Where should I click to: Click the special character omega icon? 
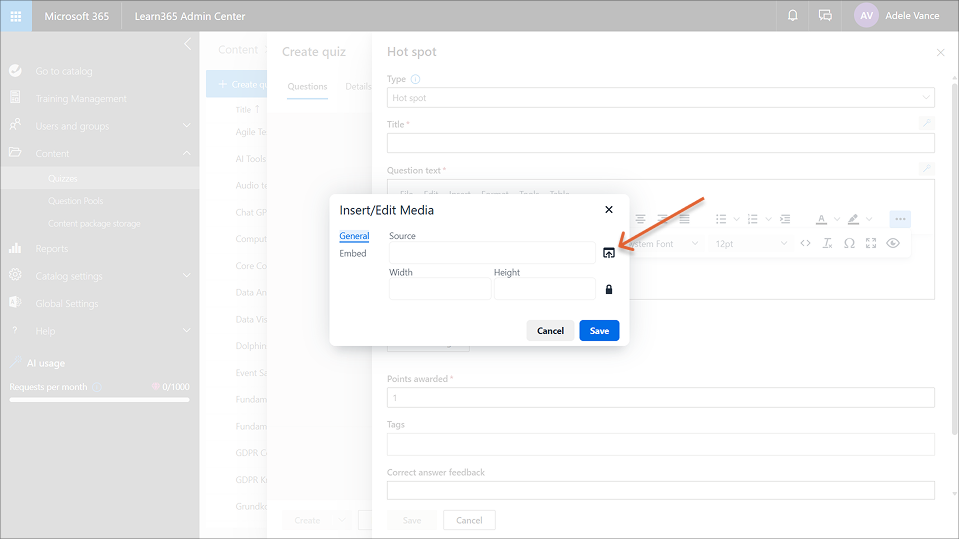(849, 244)
